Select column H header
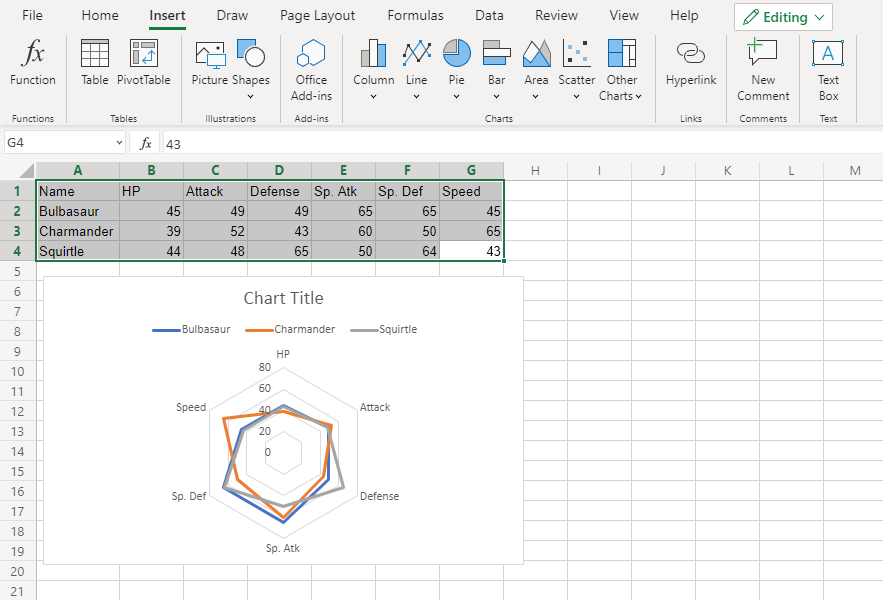This screenshot has width=883, height=600. coord(535,170)
